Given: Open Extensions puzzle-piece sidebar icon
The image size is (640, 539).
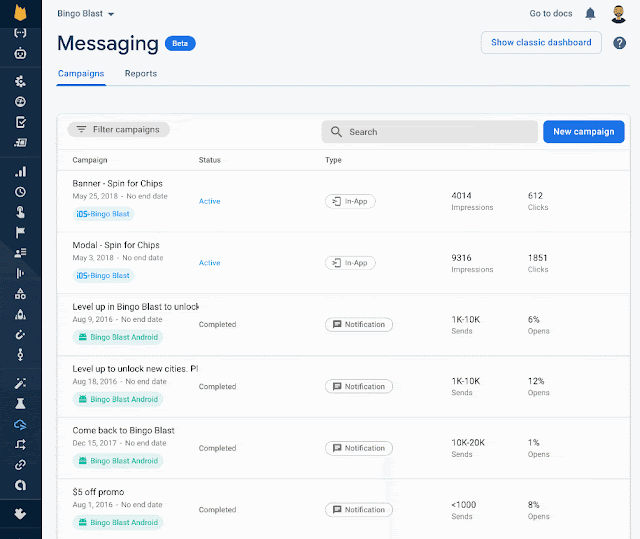Looking at the screenshot, I should click(20, 514).
